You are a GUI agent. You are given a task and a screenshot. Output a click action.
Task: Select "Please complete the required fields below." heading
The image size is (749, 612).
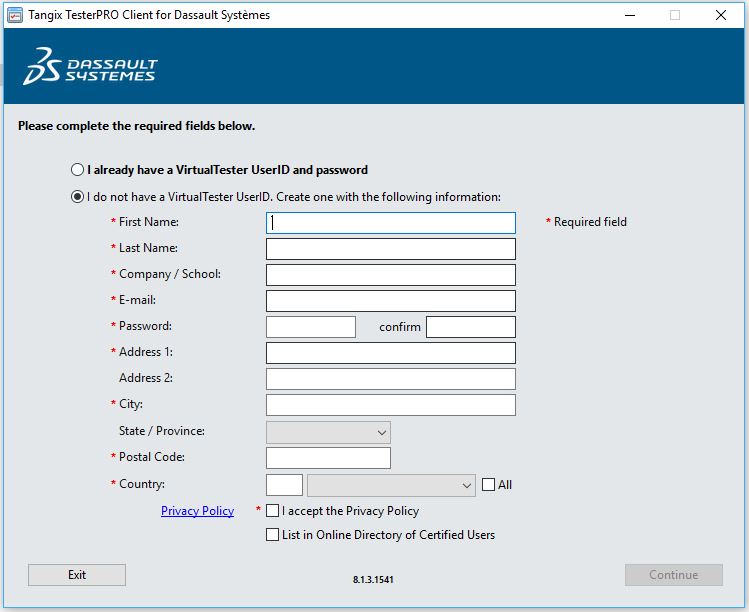click(x=137, y=126)
